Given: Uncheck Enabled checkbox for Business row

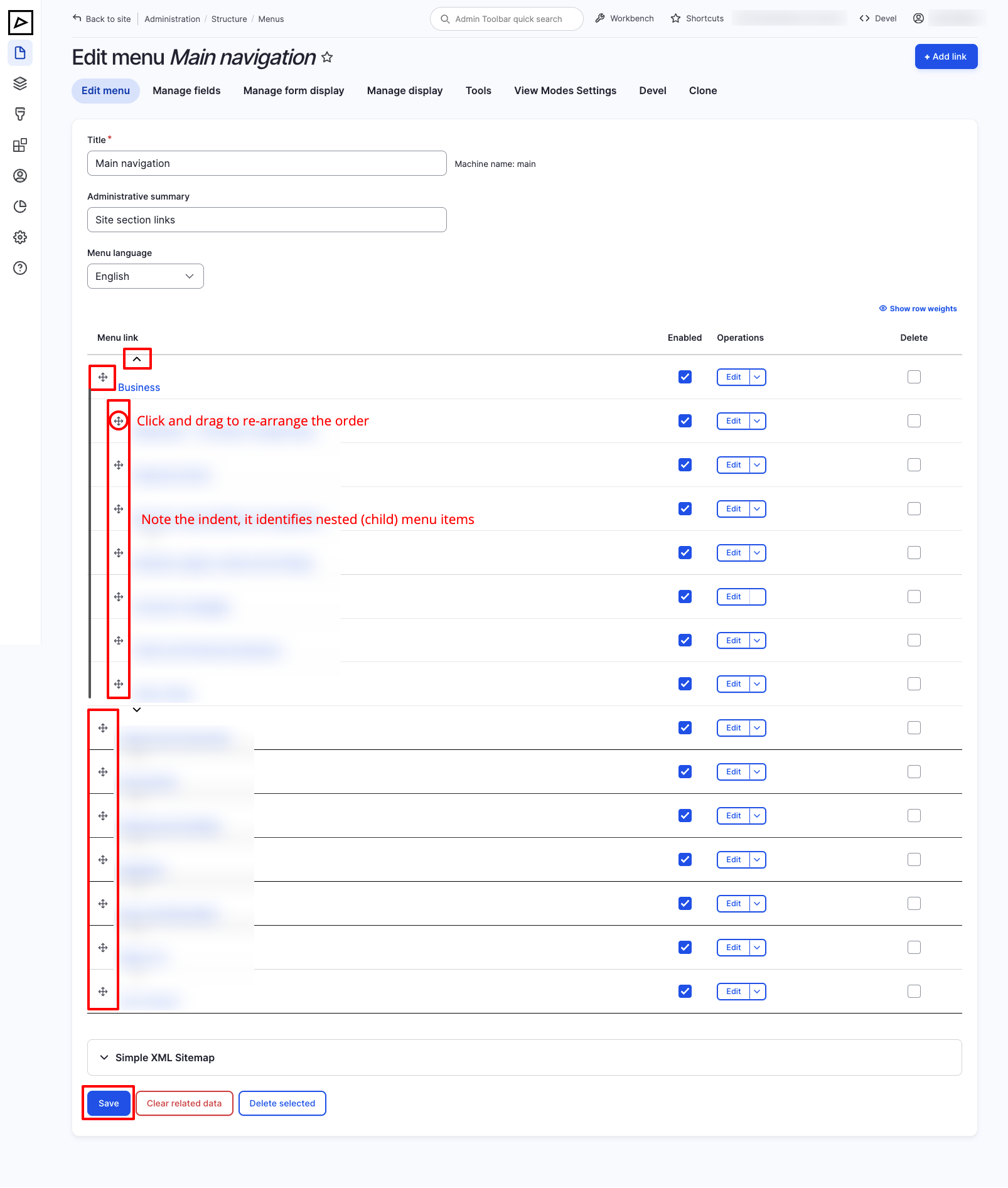Looking at the screenshot, I should 685,377.
